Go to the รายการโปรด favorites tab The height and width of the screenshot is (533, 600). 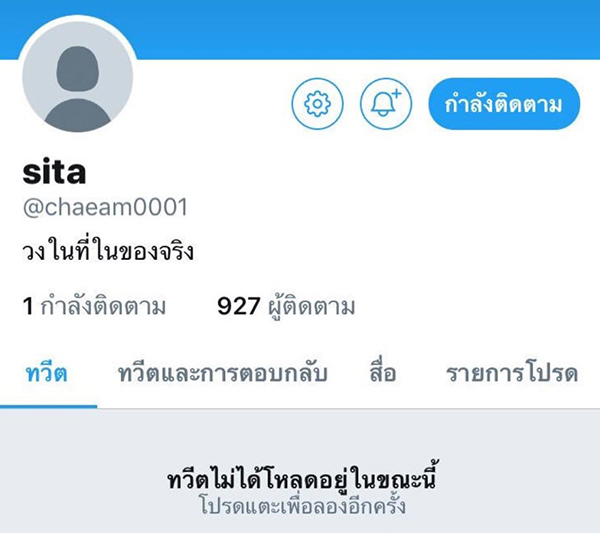click(512, 373)
